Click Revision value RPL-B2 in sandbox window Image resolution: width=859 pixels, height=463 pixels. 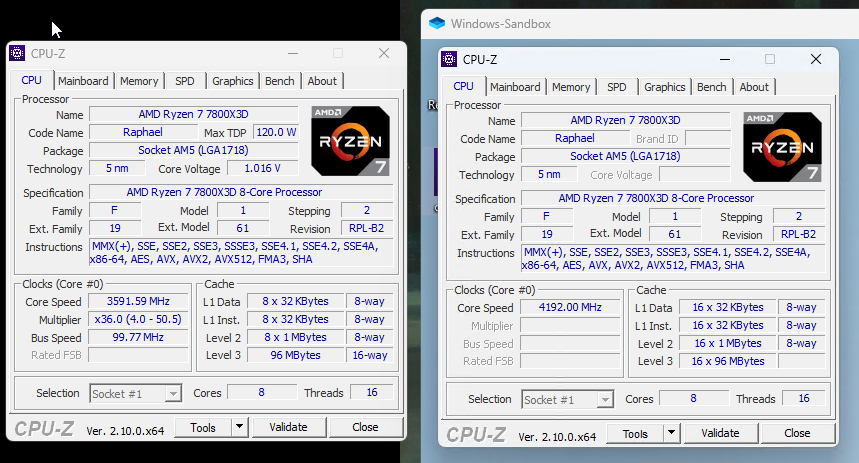coord(798,234)
